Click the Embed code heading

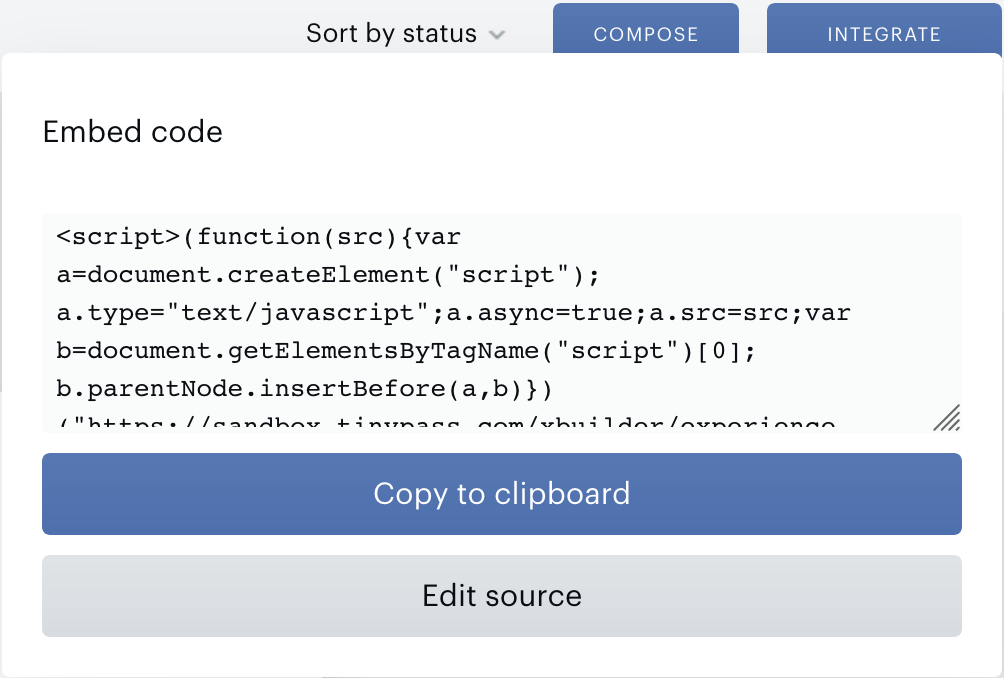(x=133, y=132)
